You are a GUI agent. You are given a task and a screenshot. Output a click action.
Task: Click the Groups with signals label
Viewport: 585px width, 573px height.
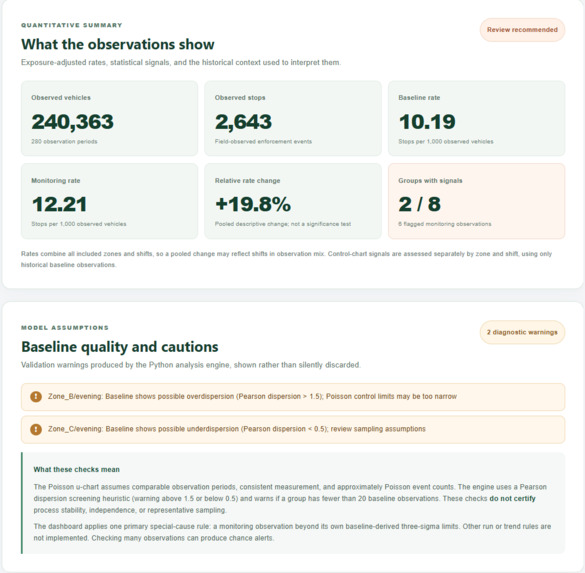click(430, 181)
